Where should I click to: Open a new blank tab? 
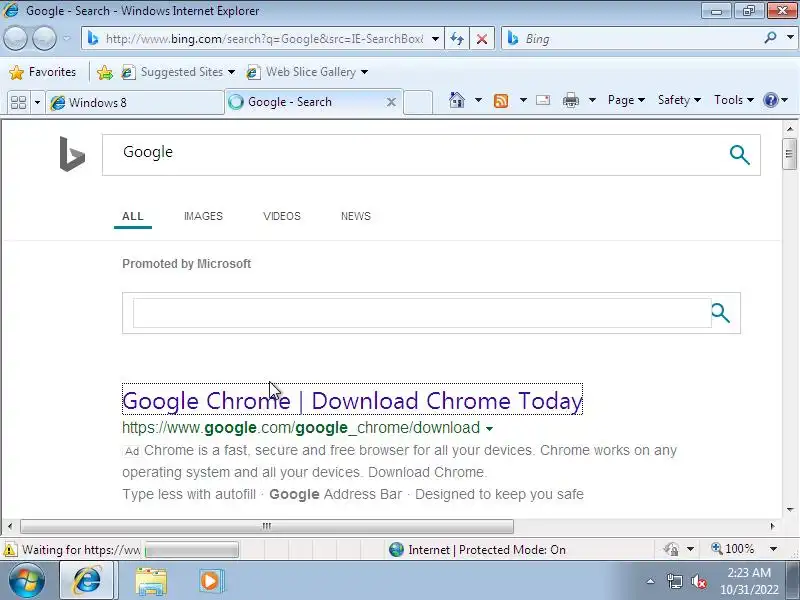(x=418, y=102)
